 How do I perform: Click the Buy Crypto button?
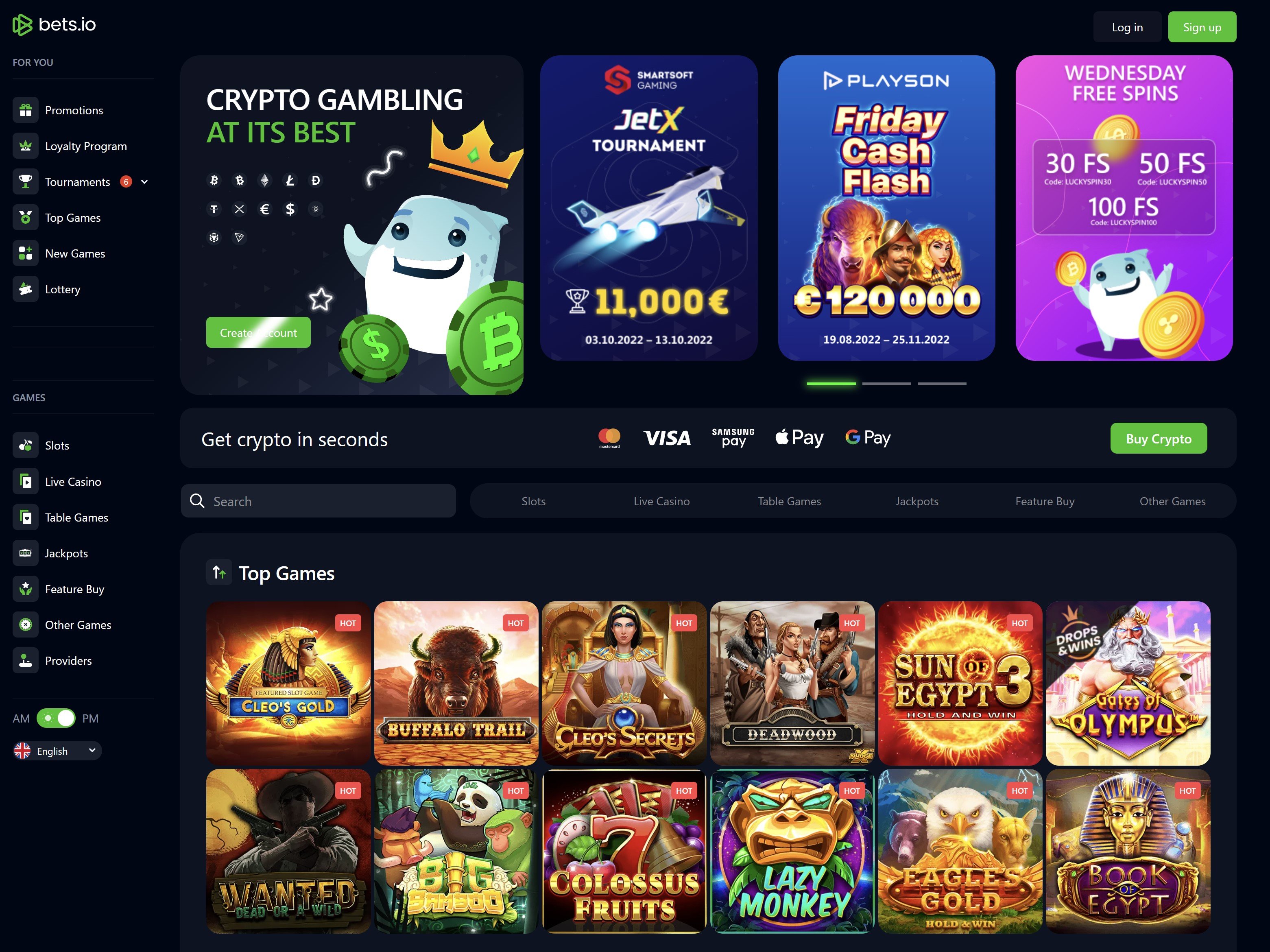tap(1158, 439)
